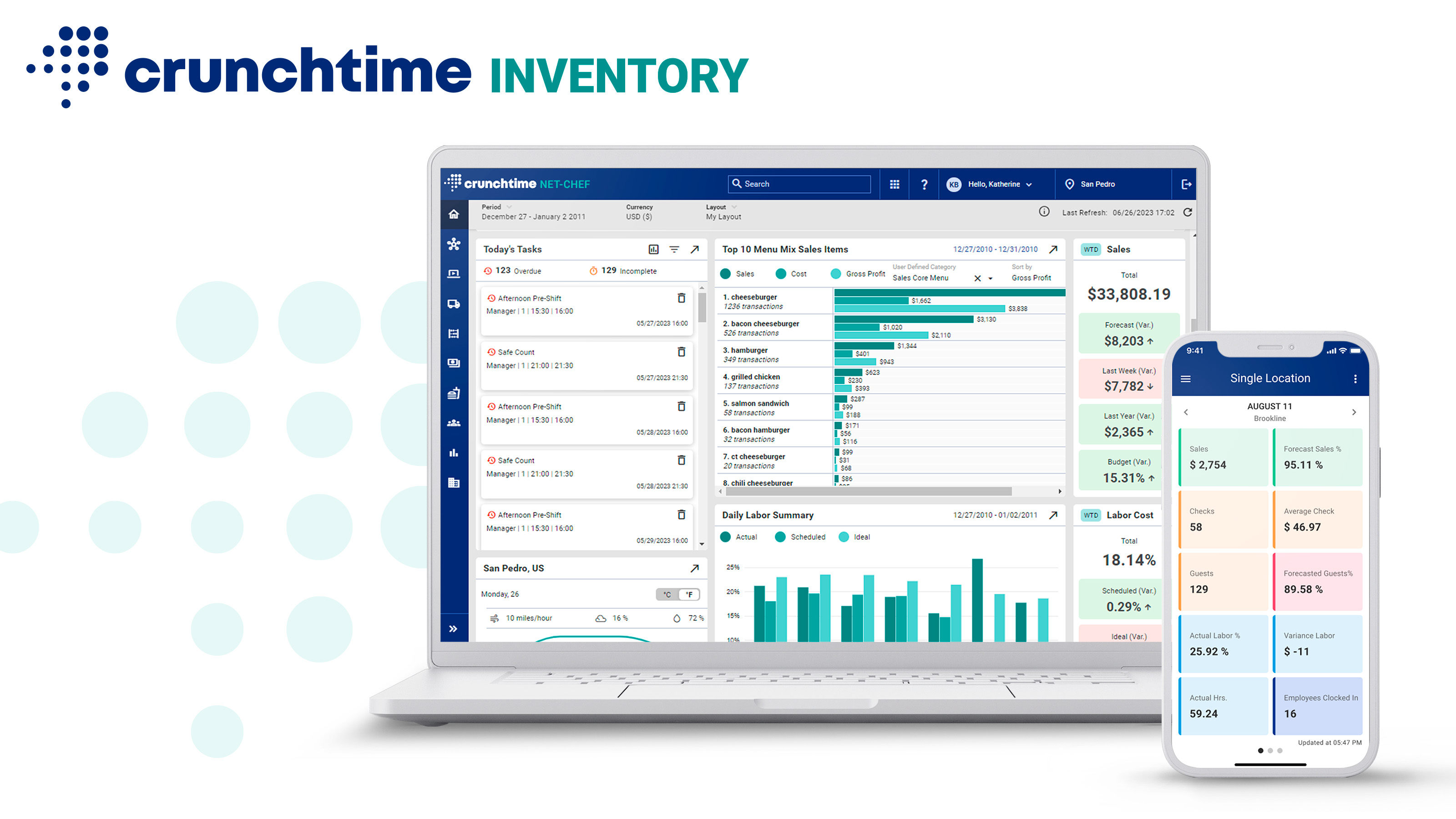This screenshot has width=1456, height=819.
Task: Switch weather to Fahrenheit
Action: 689,595
